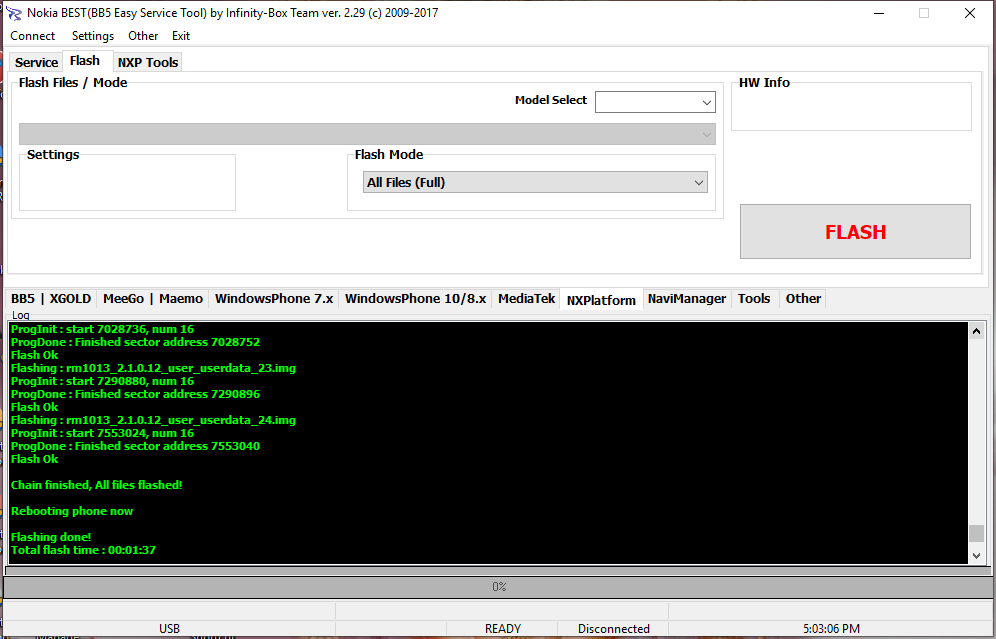Select the NXPlatform tab
Screen dimensions: 996x639
coord(601,300)
